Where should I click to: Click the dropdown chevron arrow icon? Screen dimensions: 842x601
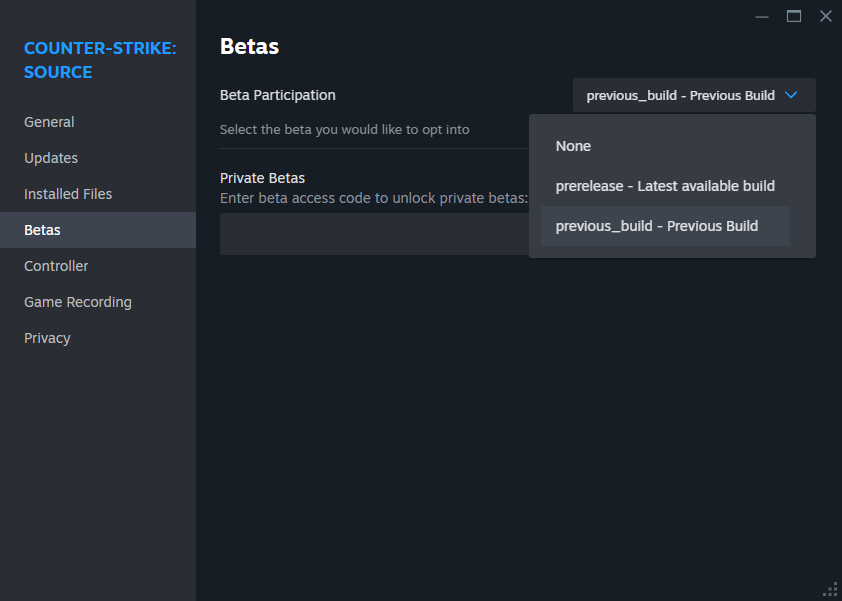point(790,95)
